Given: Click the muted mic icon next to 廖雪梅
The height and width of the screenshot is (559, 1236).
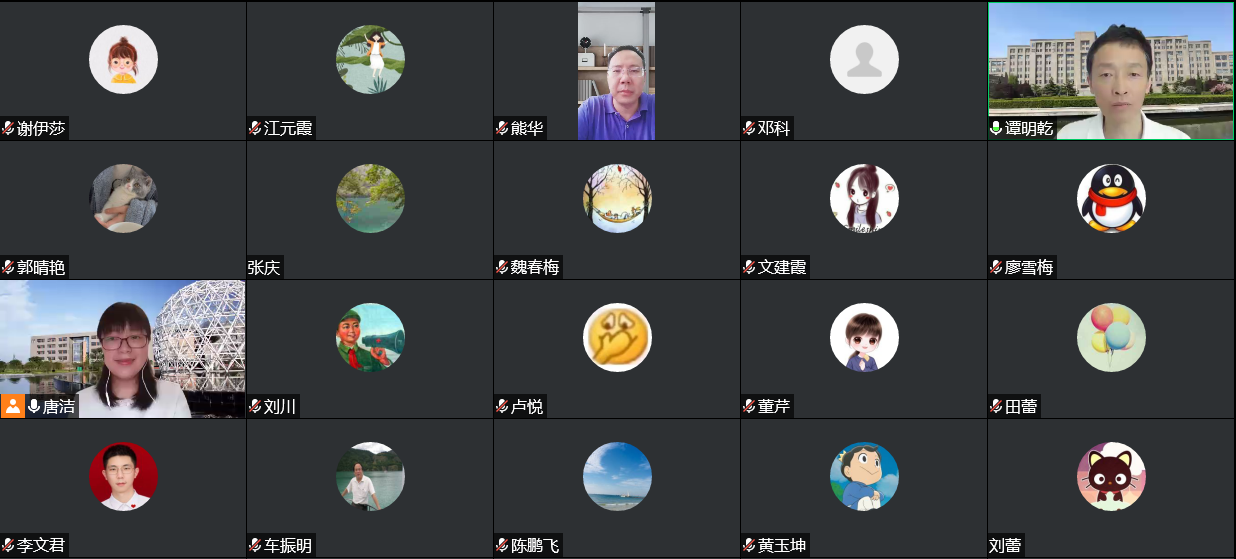Looking at the screenshot, I should point(996,267).
